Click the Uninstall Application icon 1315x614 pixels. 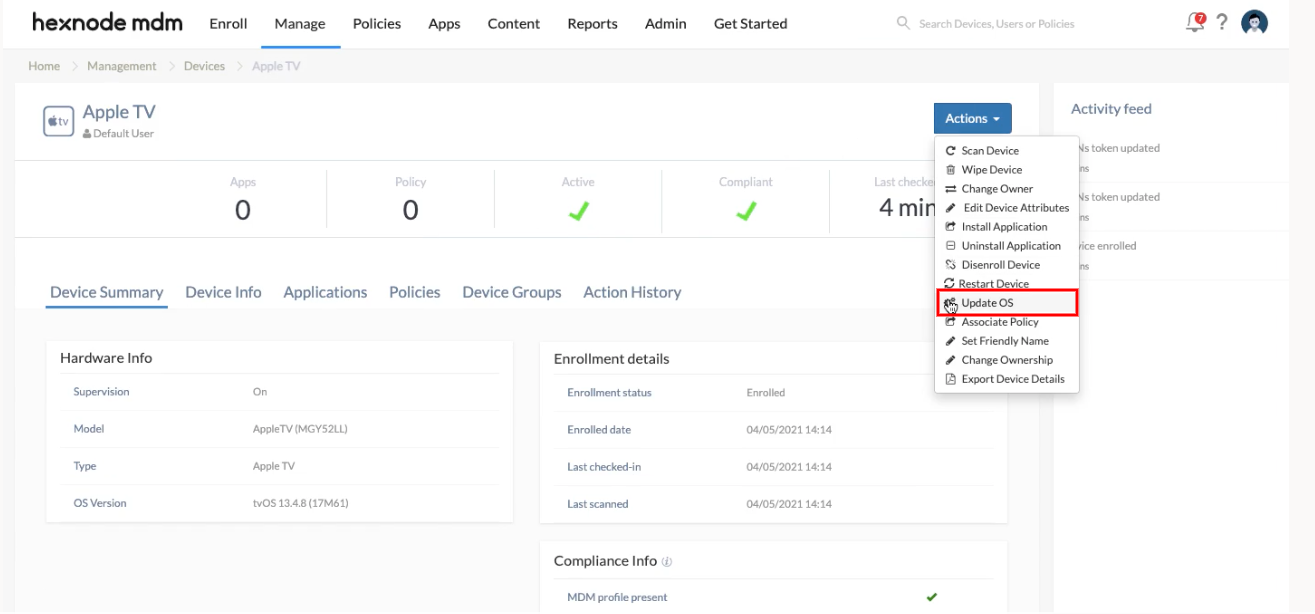click(951, 246)
